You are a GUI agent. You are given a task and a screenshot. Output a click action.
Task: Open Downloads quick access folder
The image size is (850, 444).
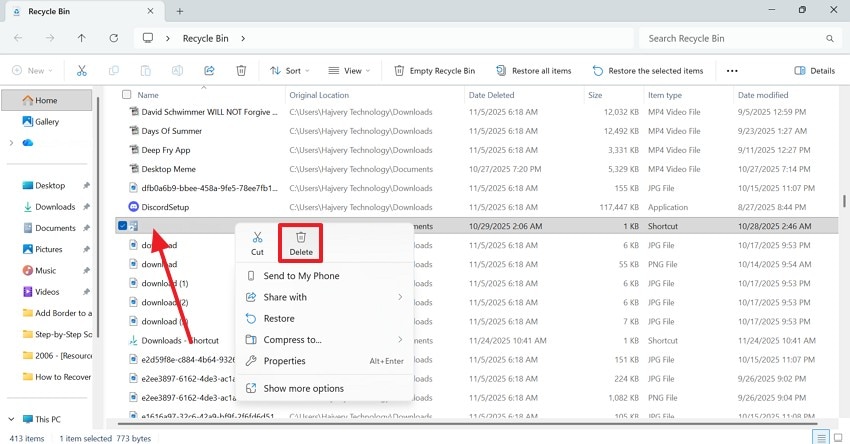coord(55,207)
